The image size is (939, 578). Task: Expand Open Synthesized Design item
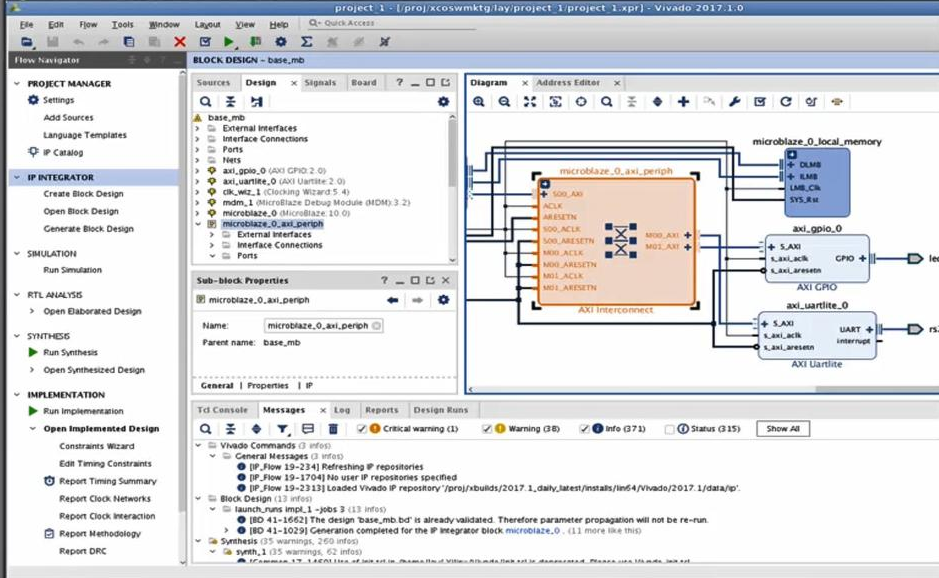(32, 370)
